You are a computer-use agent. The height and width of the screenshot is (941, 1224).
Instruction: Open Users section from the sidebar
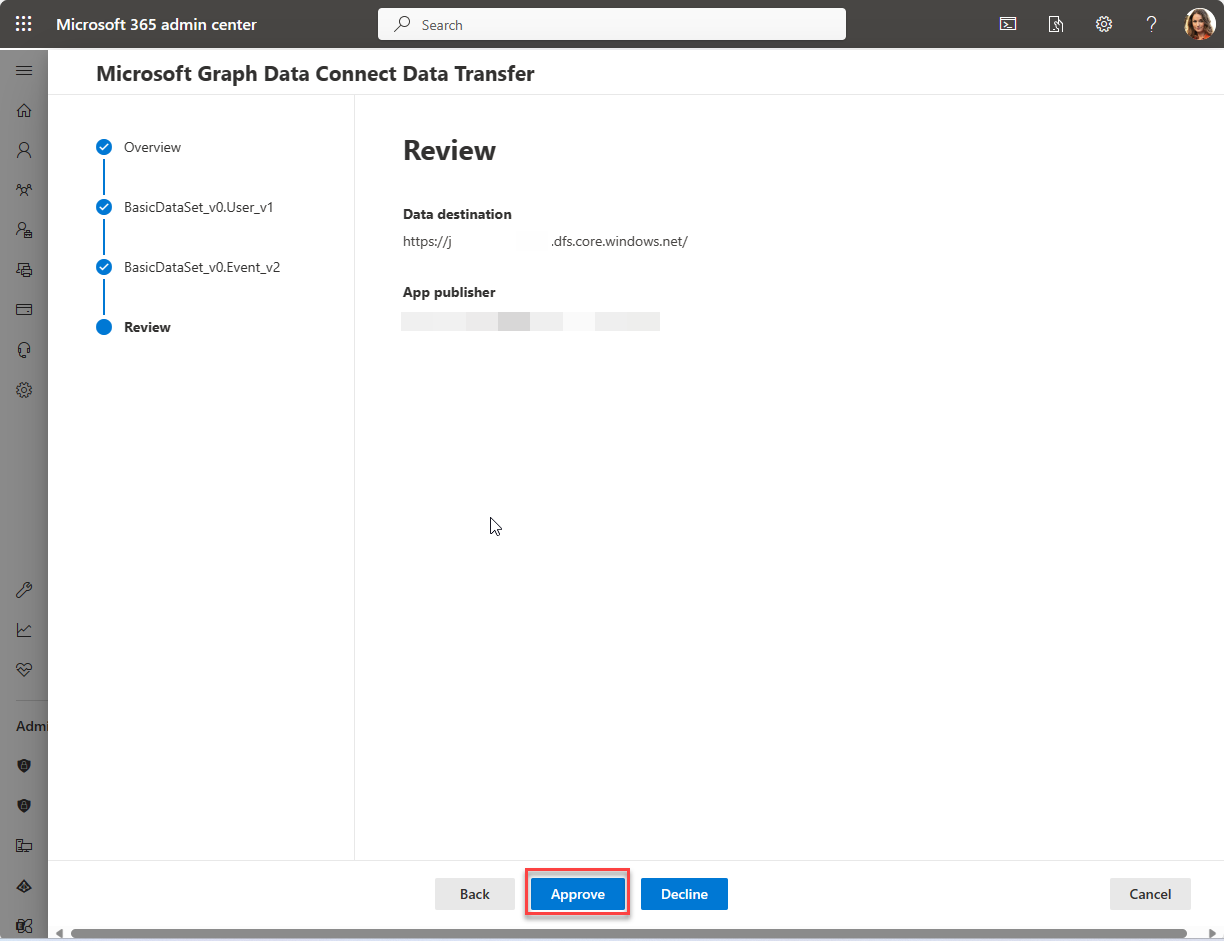click(23, 150)
